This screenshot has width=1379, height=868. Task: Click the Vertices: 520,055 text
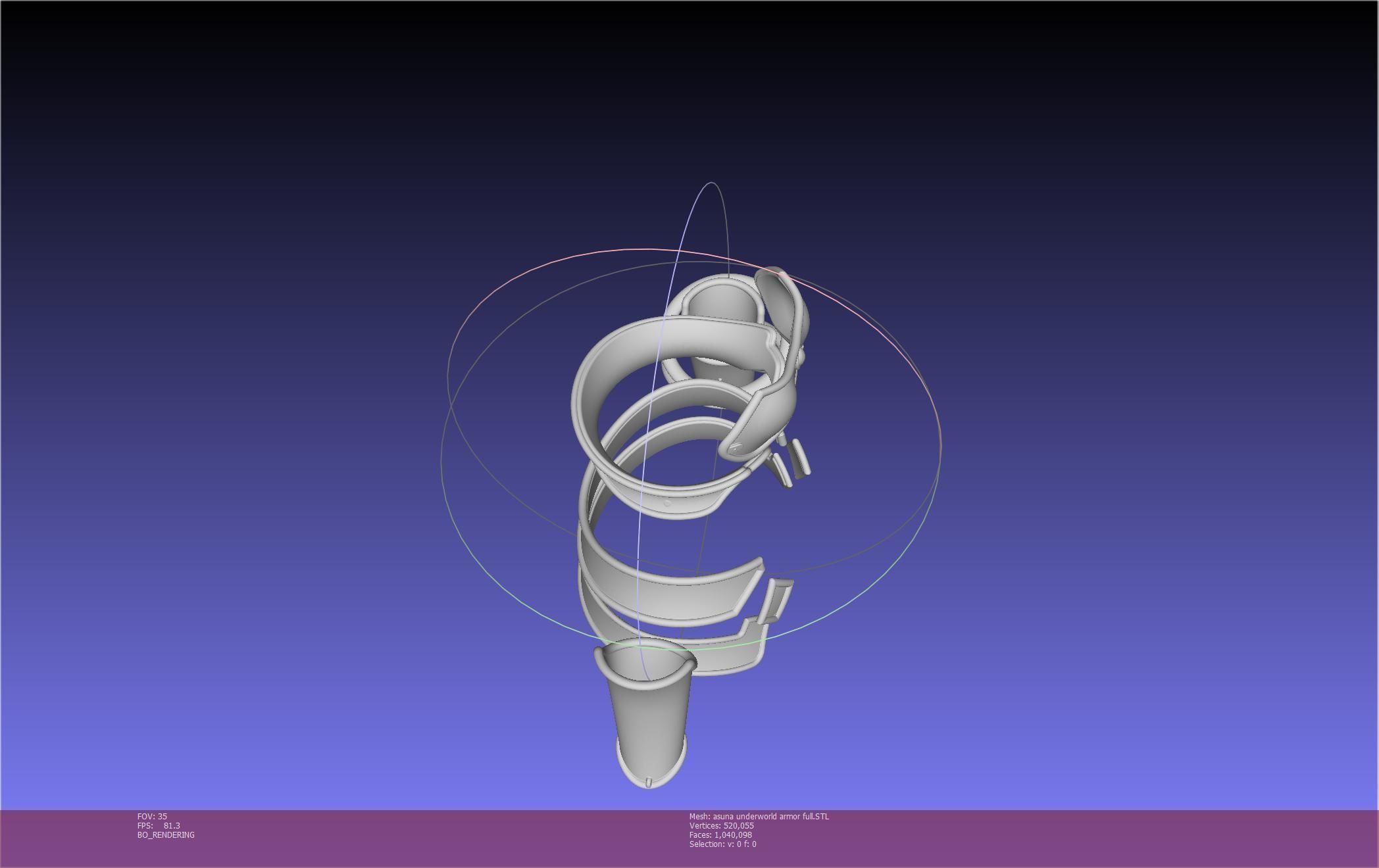tap(721, 826)
